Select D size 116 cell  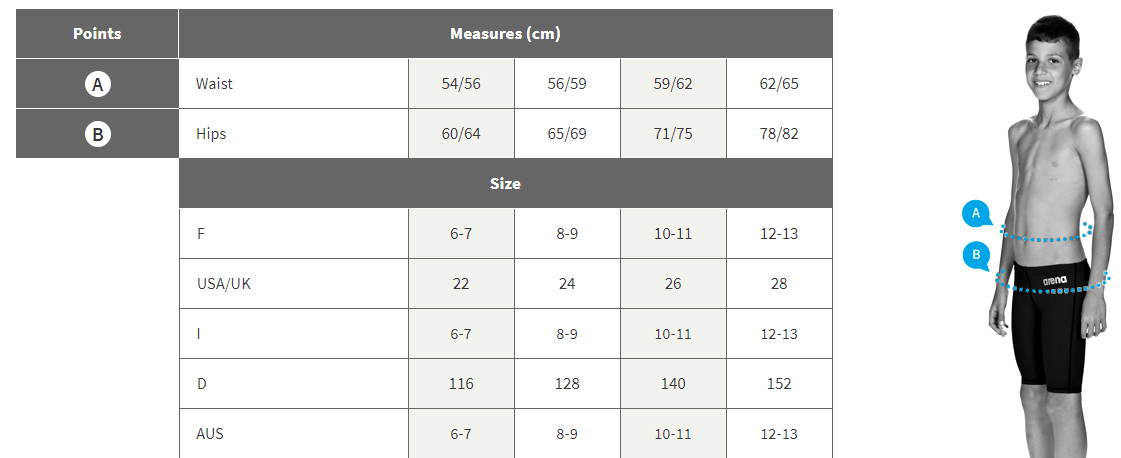(461, 384)
